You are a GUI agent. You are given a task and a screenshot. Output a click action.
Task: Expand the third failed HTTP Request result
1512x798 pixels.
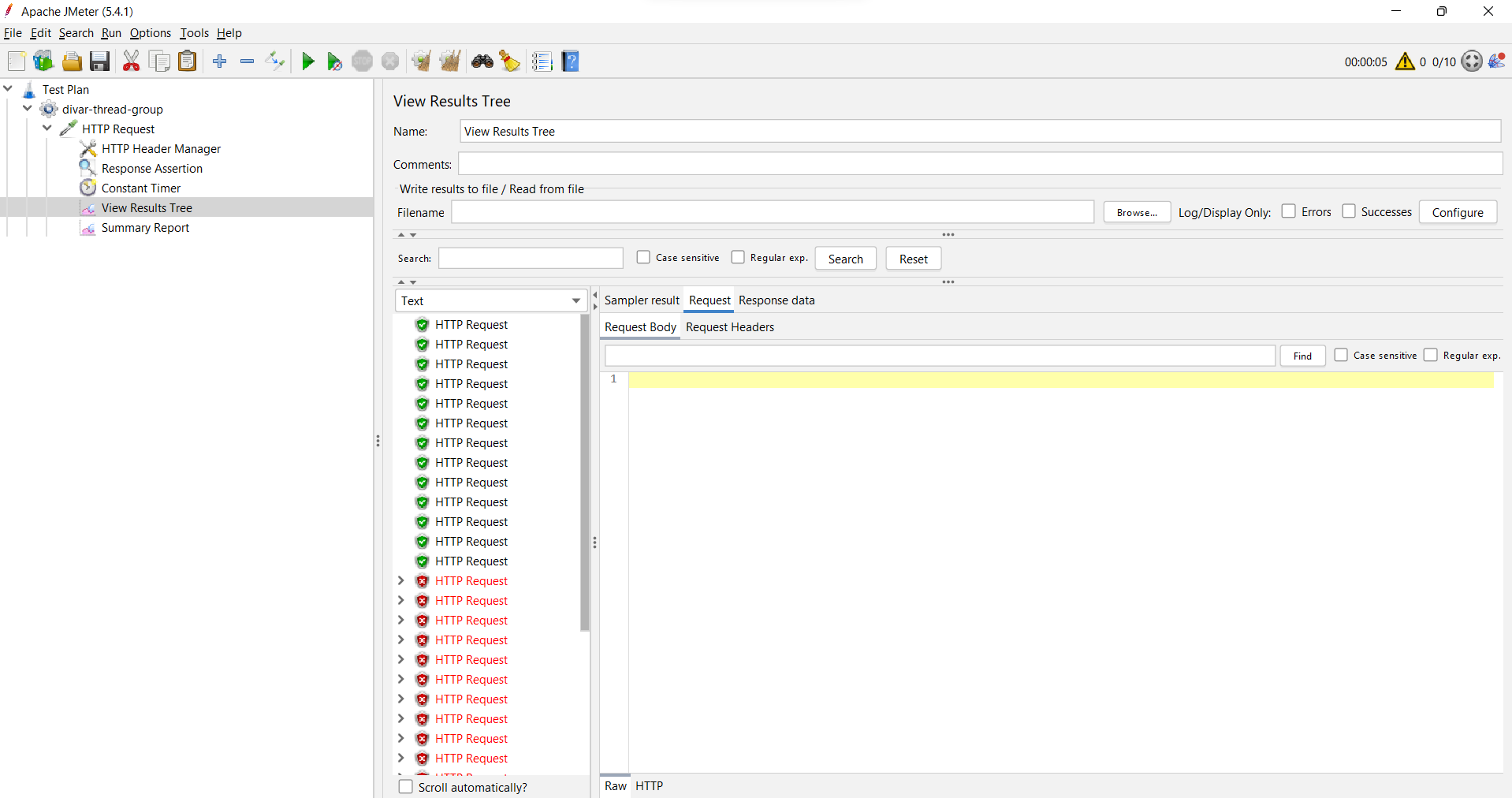[x=400, y=620]
